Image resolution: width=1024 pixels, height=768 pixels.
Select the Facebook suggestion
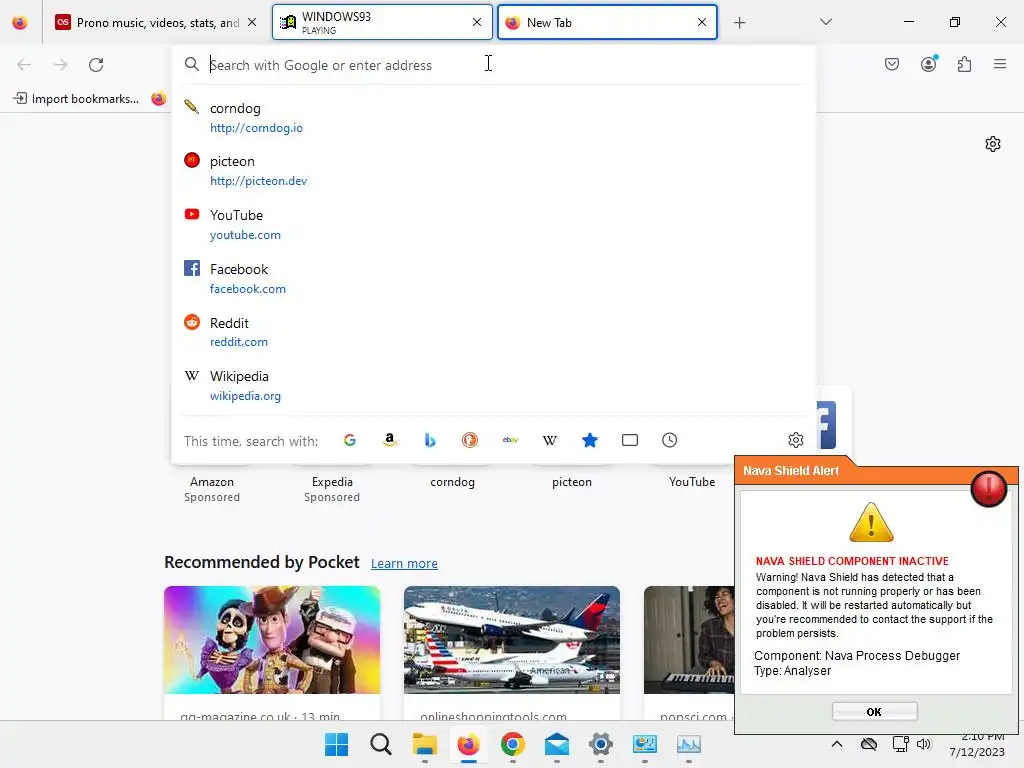point(494,279)
